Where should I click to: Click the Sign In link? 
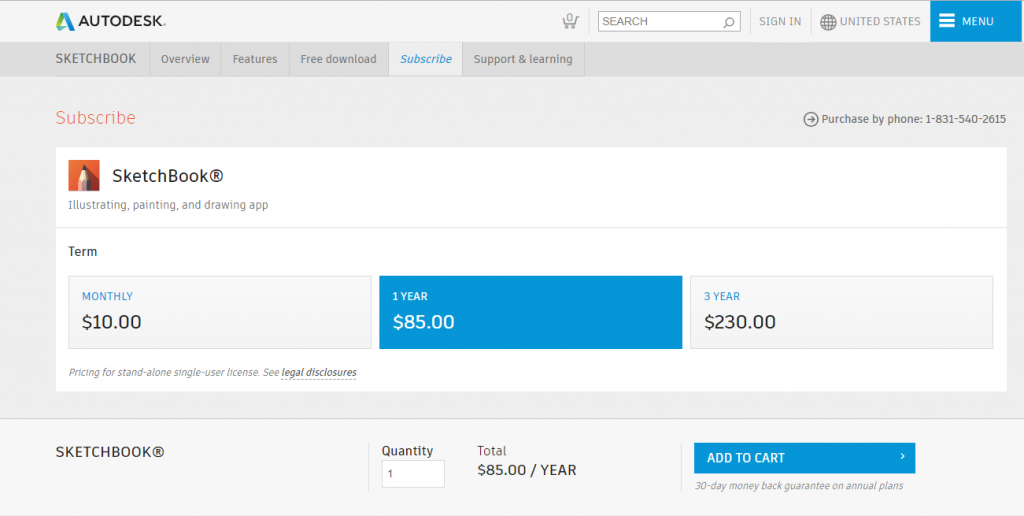780,21
